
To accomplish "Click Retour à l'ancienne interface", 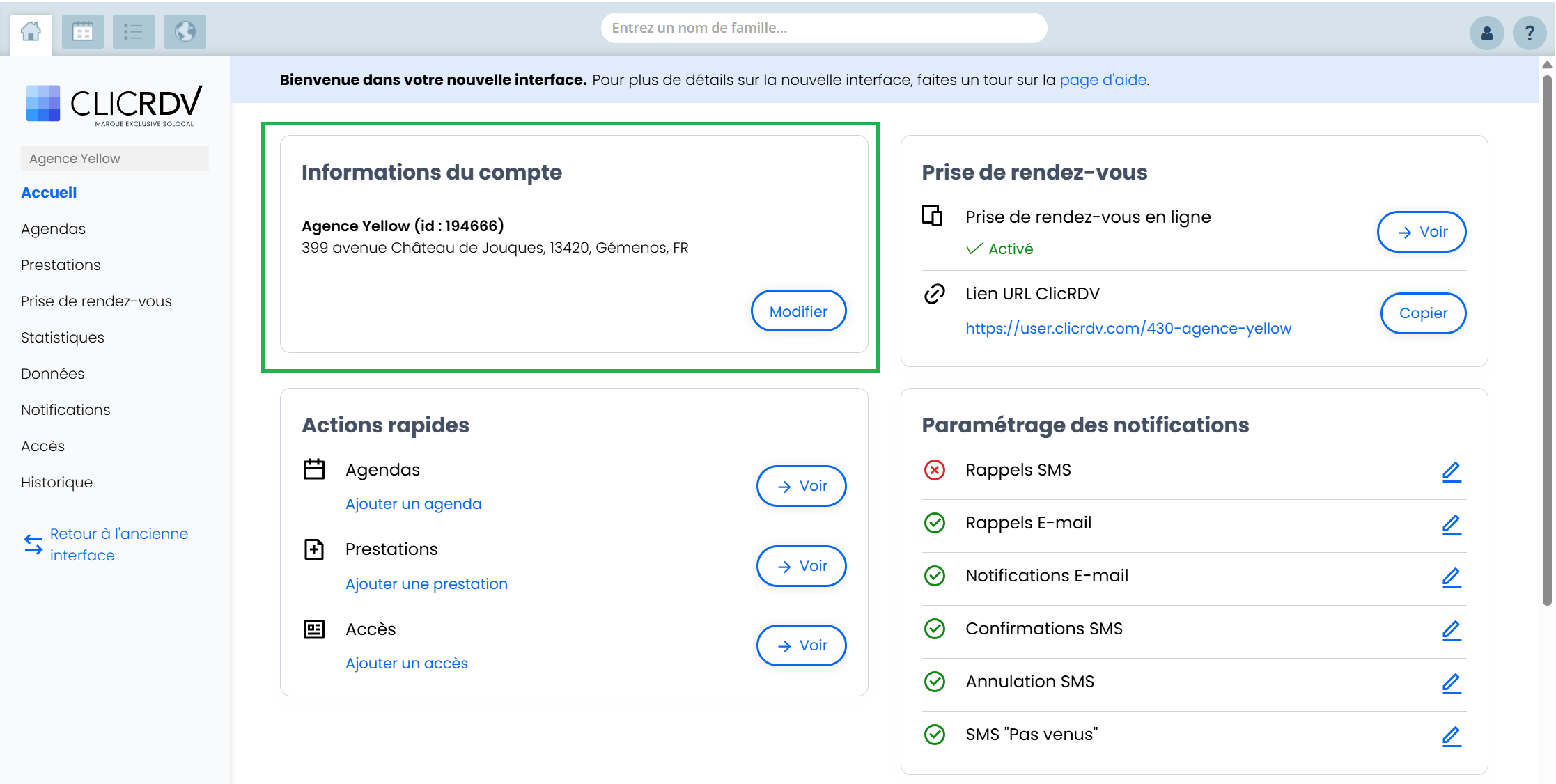I will (x=118, y=544).
